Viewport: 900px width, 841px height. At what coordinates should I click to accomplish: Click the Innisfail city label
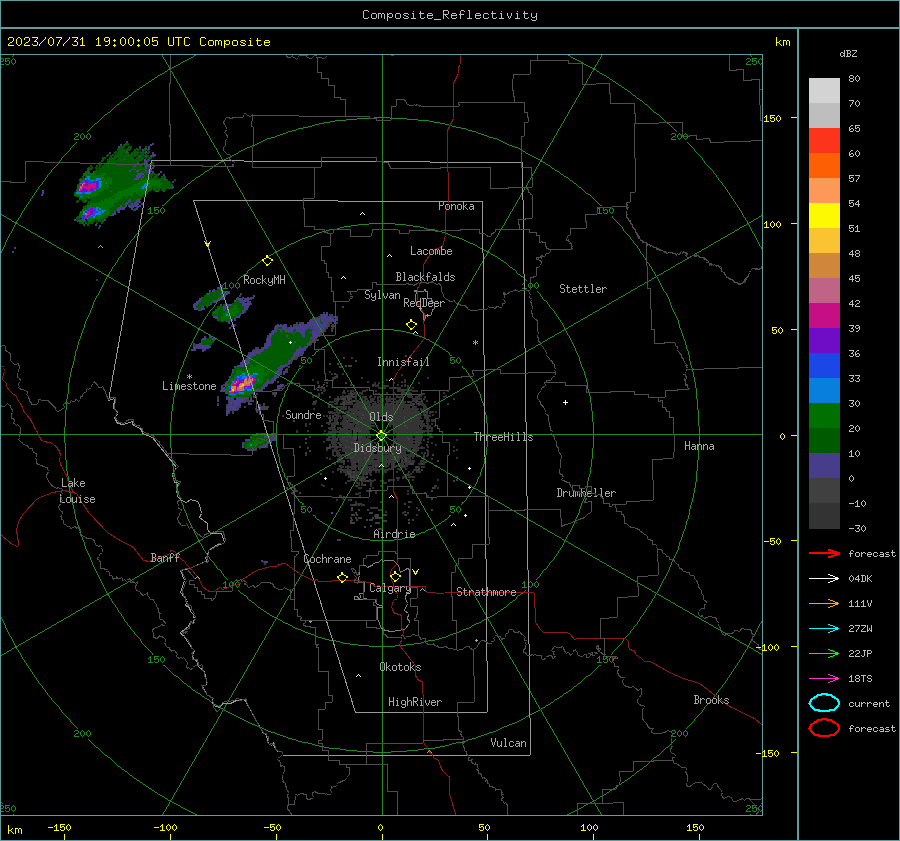[x=403, y=362]
